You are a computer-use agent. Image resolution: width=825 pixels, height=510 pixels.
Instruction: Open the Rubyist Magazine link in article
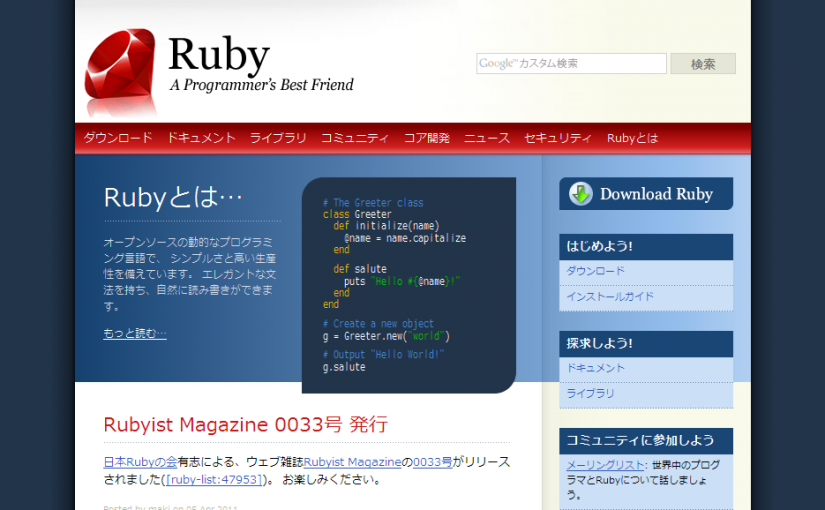(352, 462)
